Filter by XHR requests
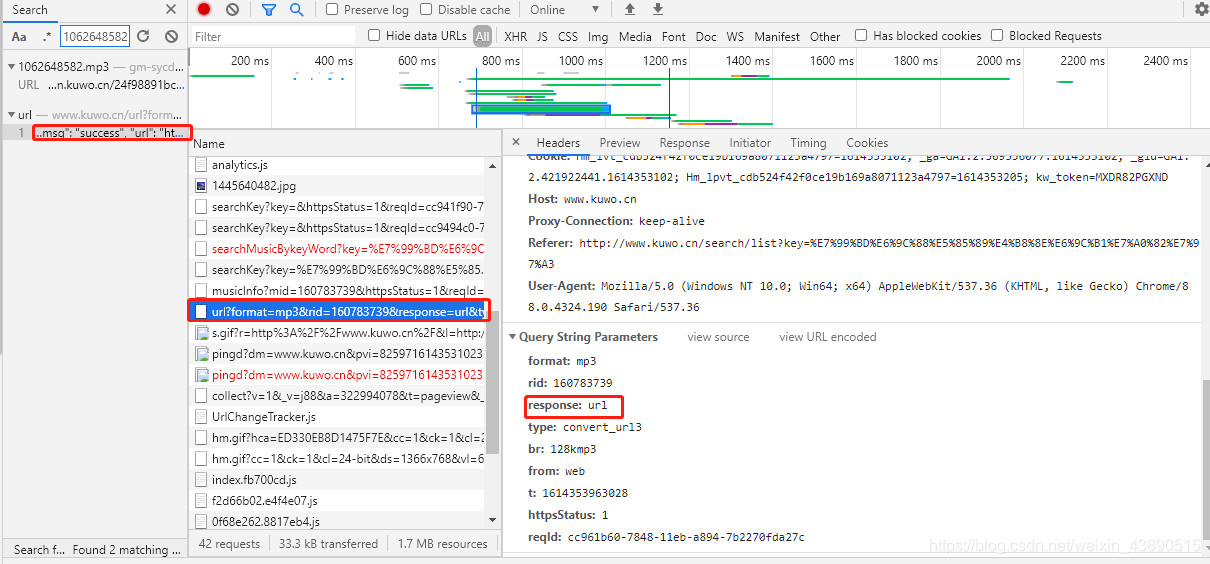Image resolution: width=1210 pixels, height=564 pixels. [x=515, y=36]
